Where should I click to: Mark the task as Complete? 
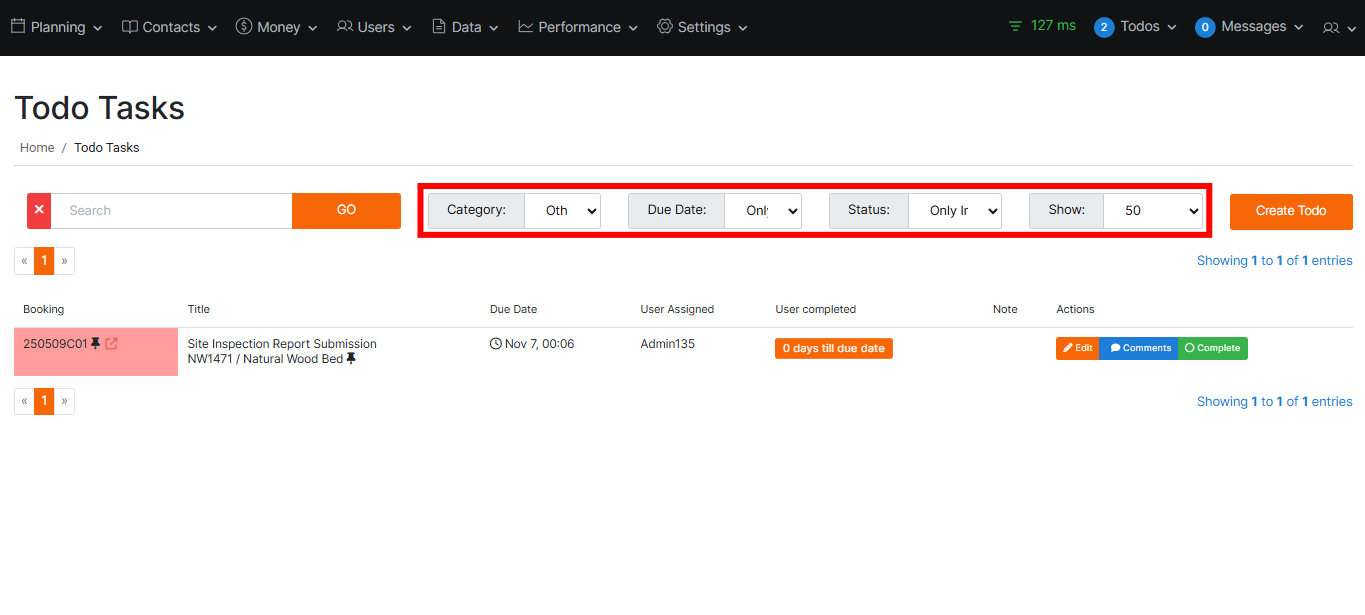pyautogui.click(x=1212, y=348)
